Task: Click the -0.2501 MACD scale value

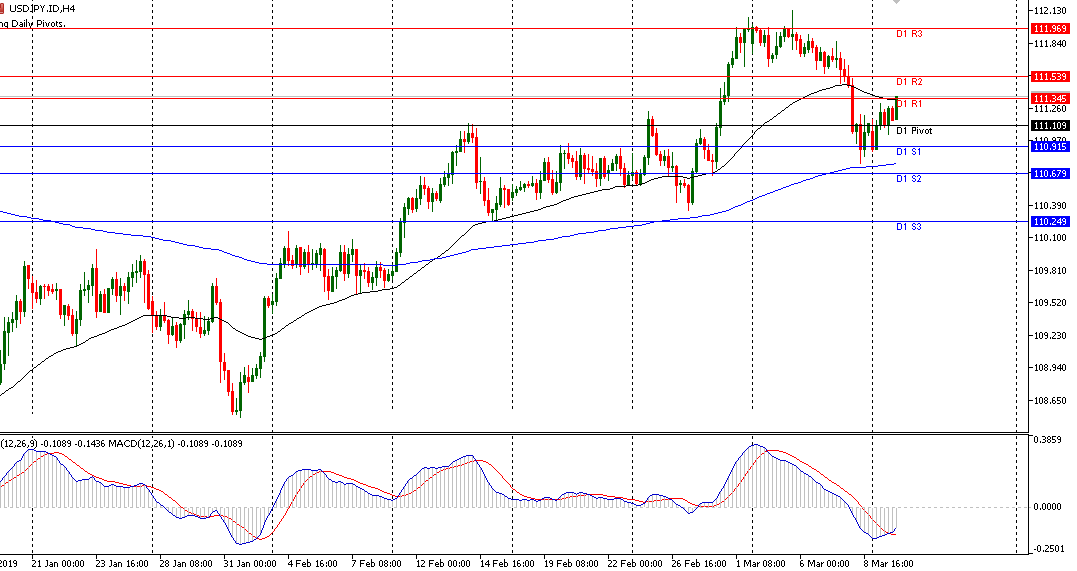Action: pyautogui.click(x=1047, y=549)
